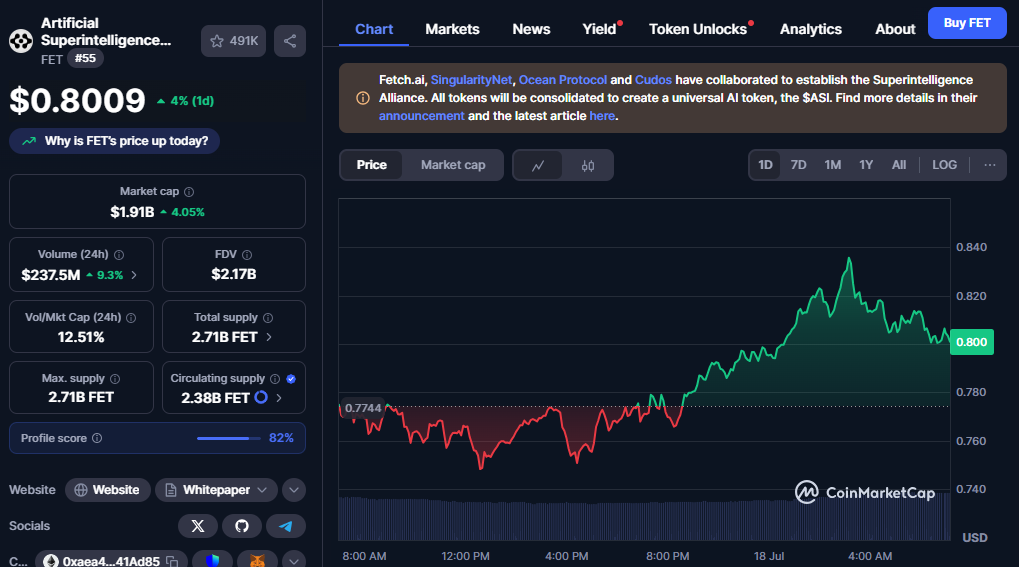Click the Buy FET button
The height and width of the screenshot is (567, 1019).
(967, 23)
